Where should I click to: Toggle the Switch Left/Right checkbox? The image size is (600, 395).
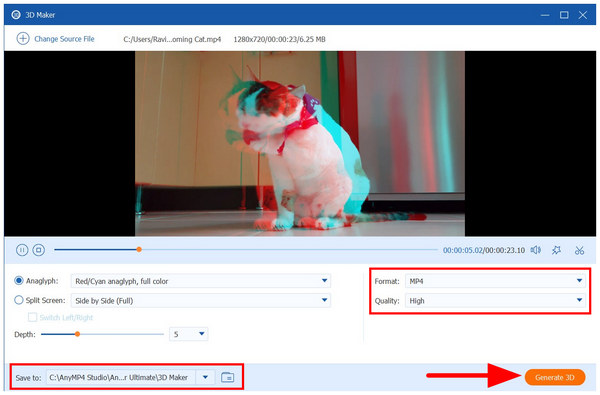coord(33,317)
